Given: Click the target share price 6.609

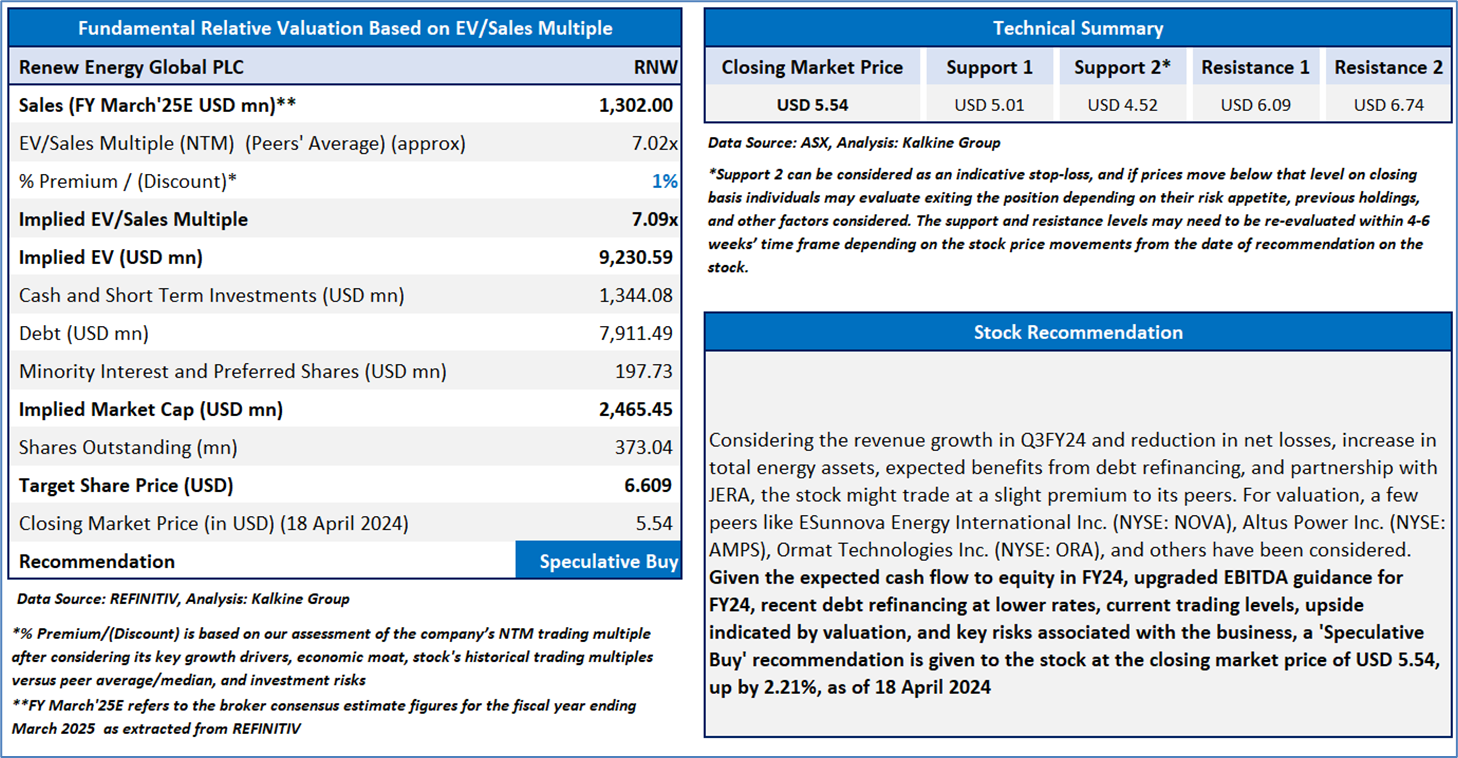Looking at the screenshot, I should [x=648, y=485].
